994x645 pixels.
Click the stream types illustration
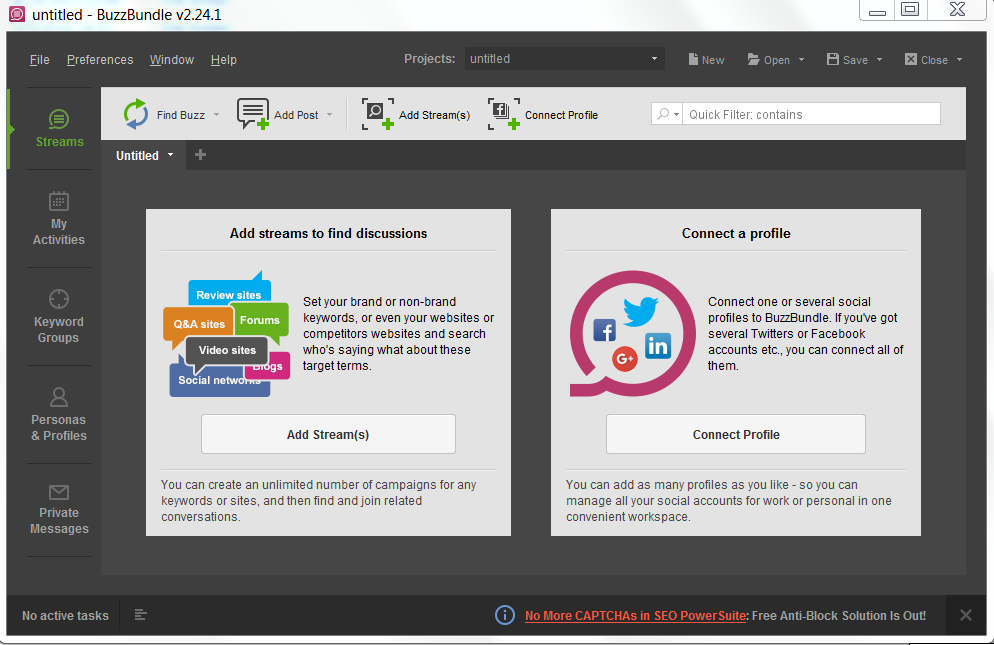click(x=227, y=334)
